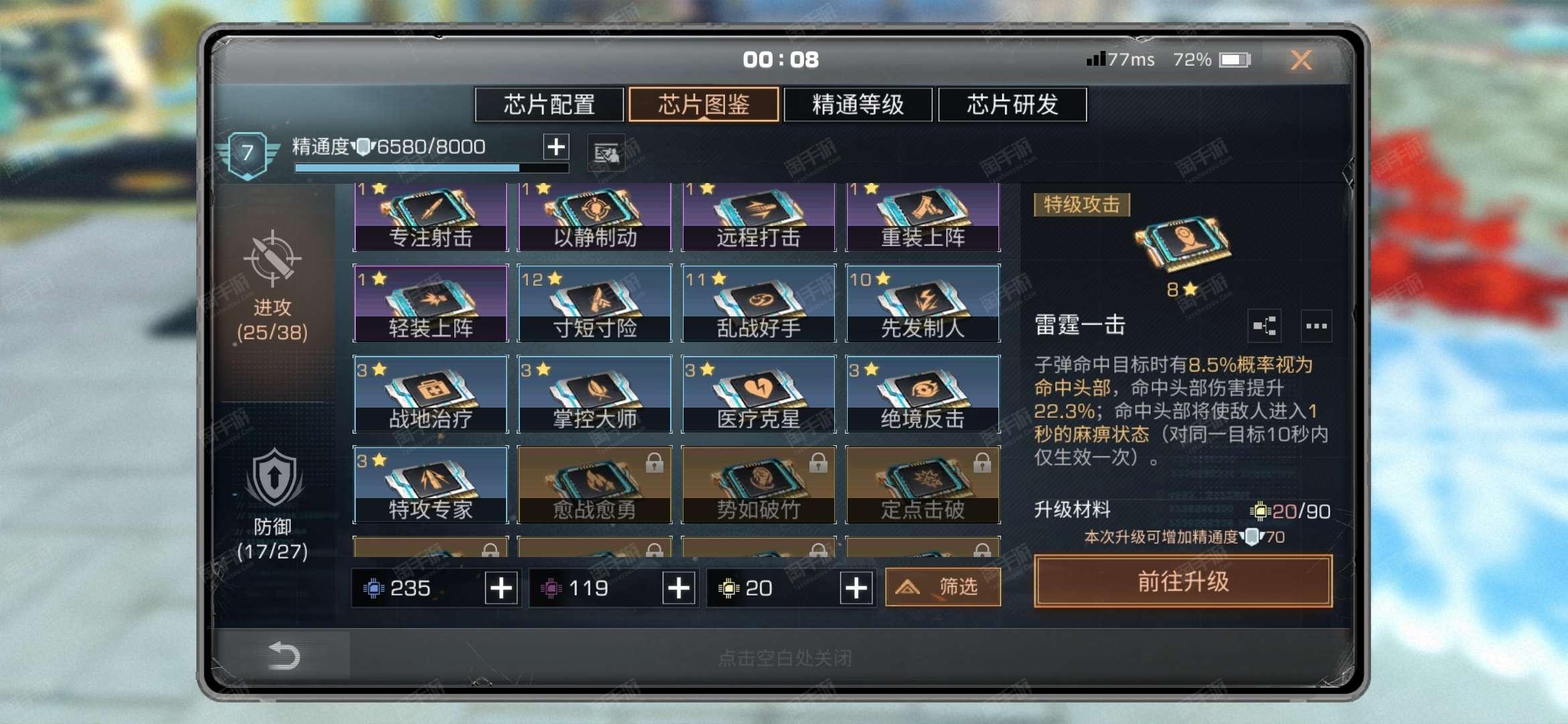Select the 战地治疗 chip card

click(x=430, y=394)
